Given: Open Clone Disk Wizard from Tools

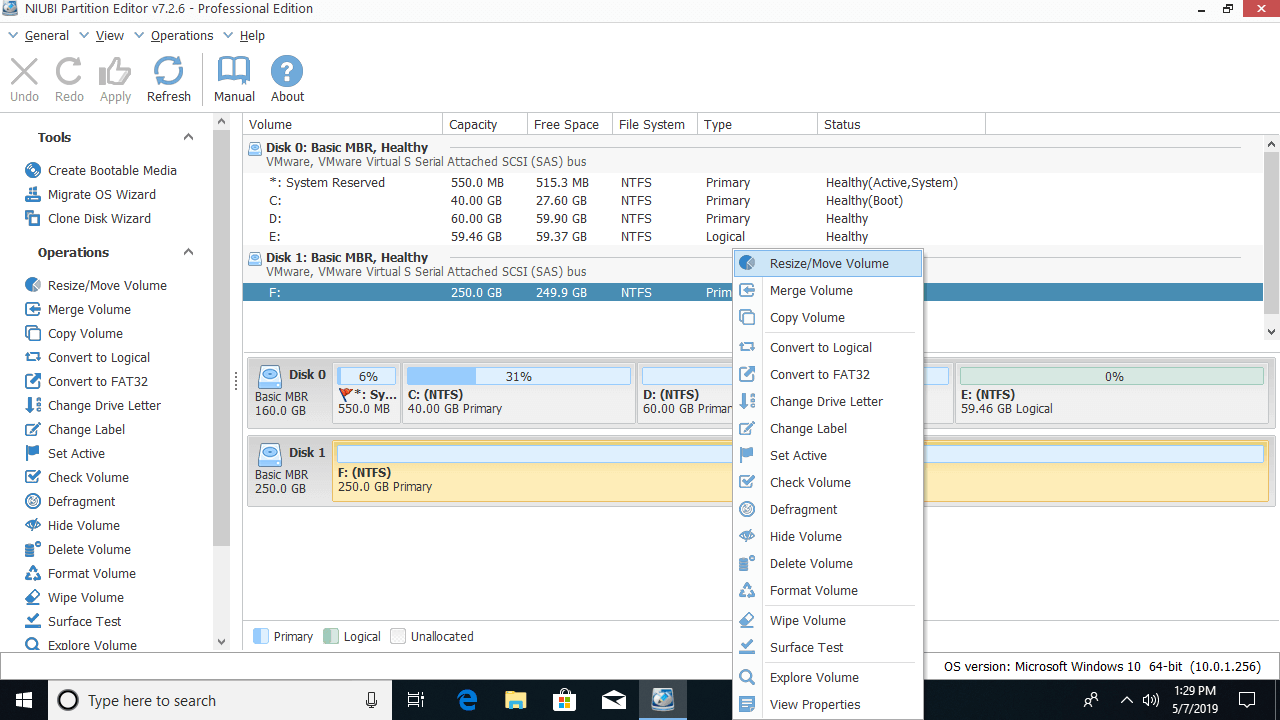Looking at the screenshot, I should tap(99, 219).
